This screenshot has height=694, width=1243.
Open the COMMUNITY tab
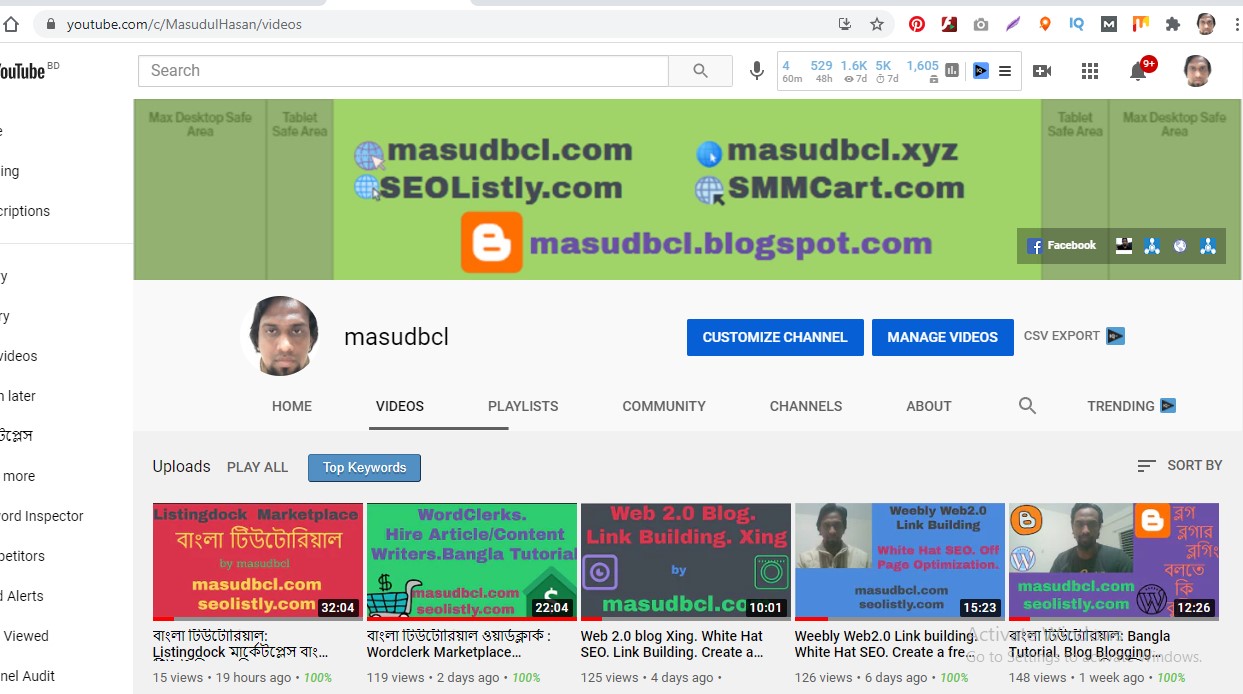click(x=664, y=406)
